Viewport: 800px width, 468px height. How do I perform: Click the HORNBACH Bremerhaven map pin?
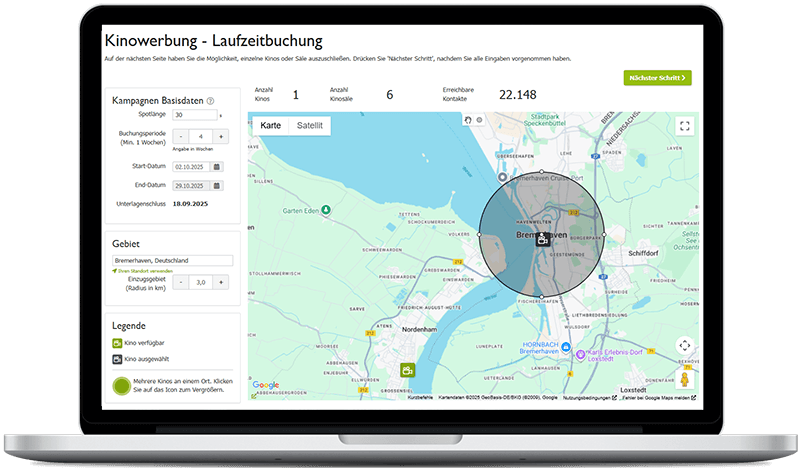point(565,347)
